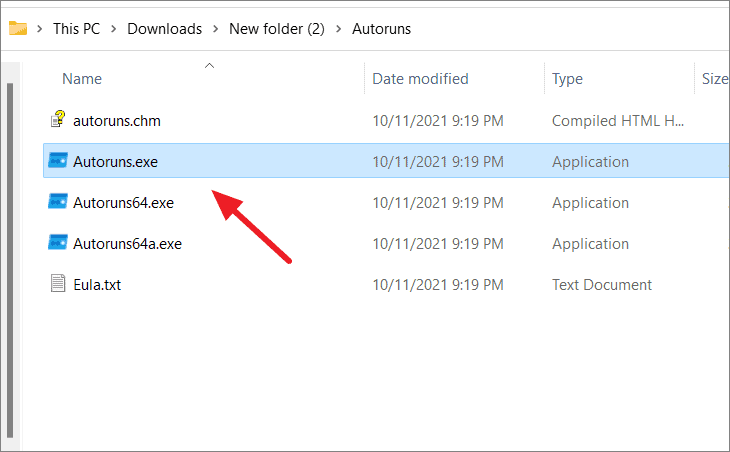
Task: Sort files by Name column header
Action: [x=82, y=79]
